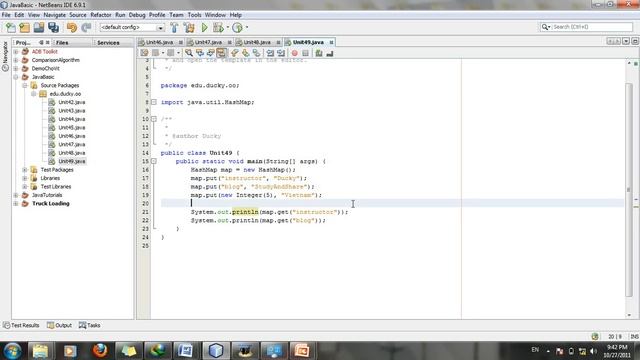Click the New File toolbar icon

click(x=11, y=27)
